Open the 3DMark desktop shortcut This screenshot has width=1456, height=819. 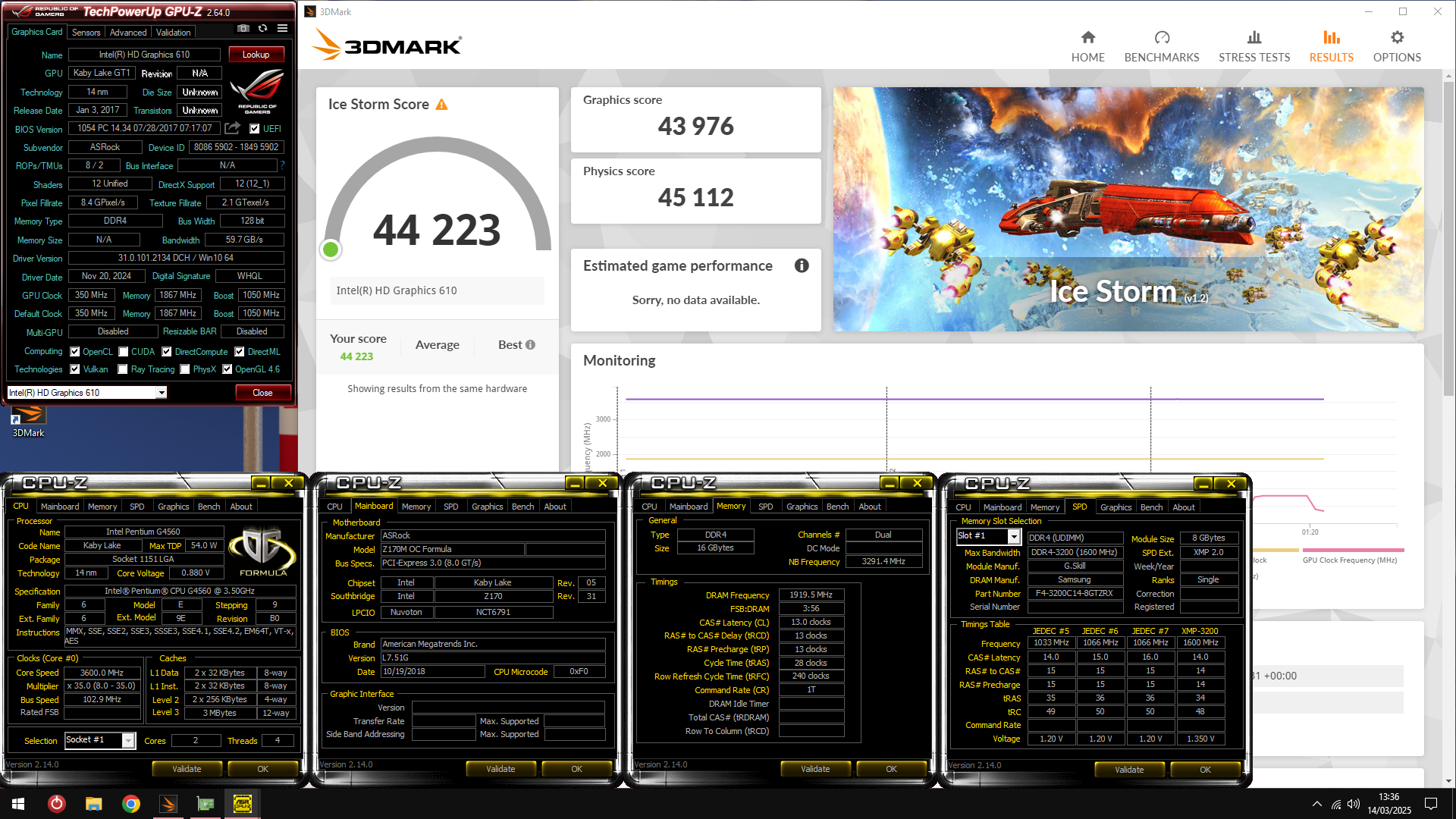point(28,422)
